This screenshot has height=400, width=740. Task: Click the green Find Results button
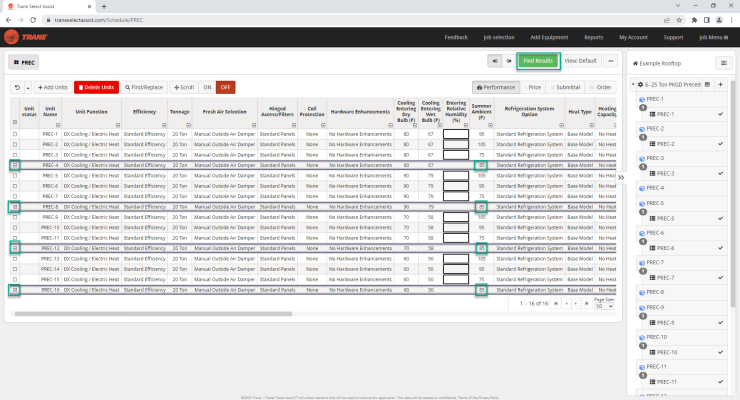(x=538, y=61)
